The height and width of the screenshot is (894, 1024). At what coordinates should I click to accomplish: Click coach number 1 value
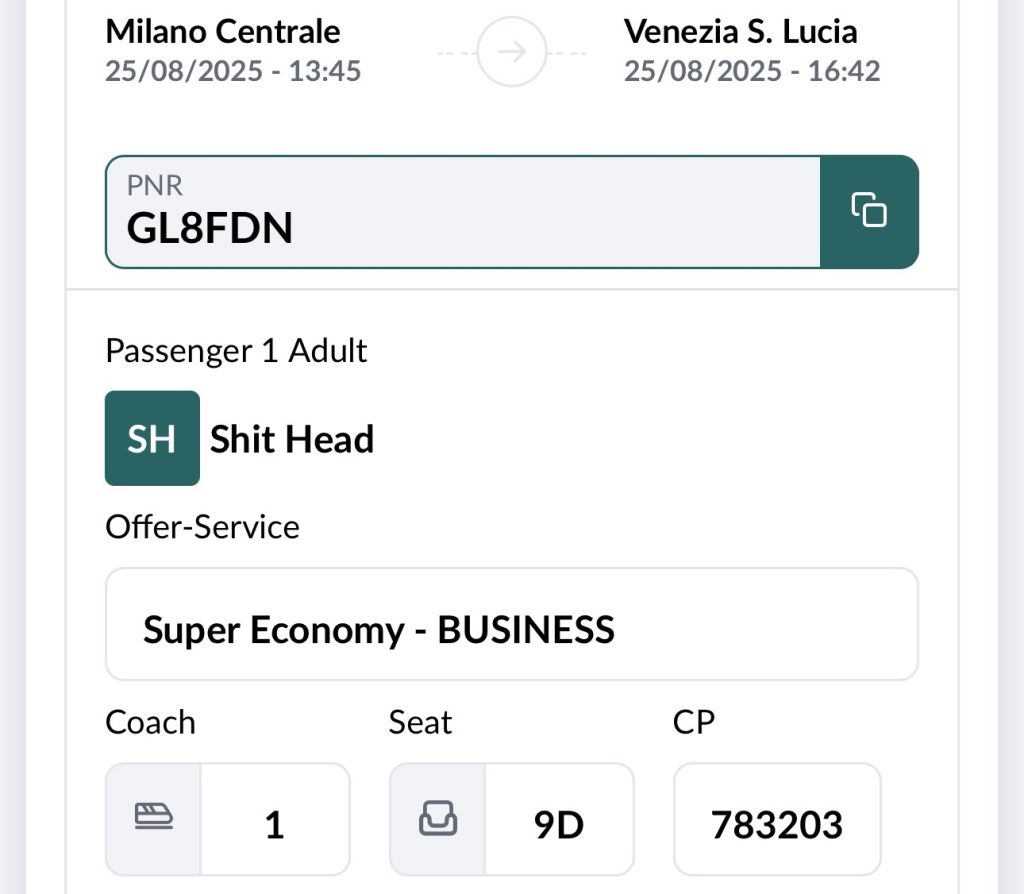click(275, 825)
